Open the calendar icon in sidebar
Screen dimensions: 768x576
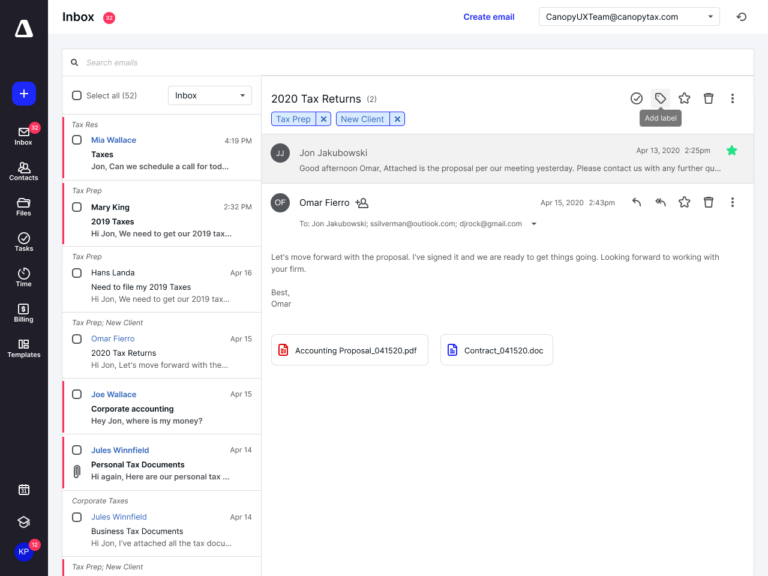[24, 490]
